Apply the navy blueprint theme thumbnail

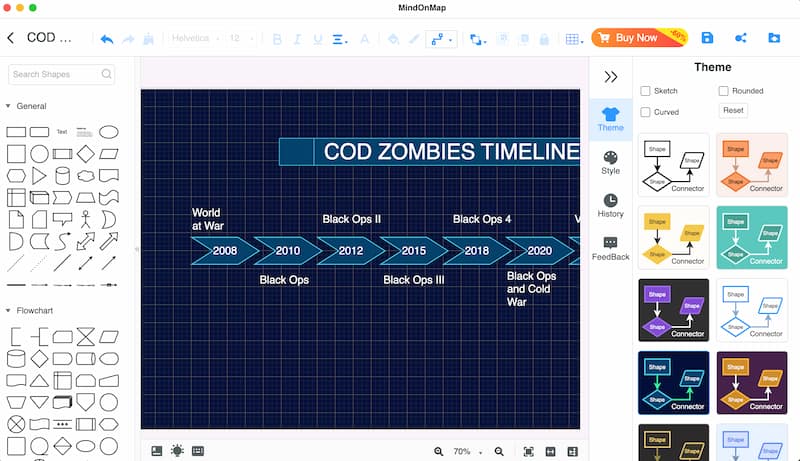coord(673,383)
